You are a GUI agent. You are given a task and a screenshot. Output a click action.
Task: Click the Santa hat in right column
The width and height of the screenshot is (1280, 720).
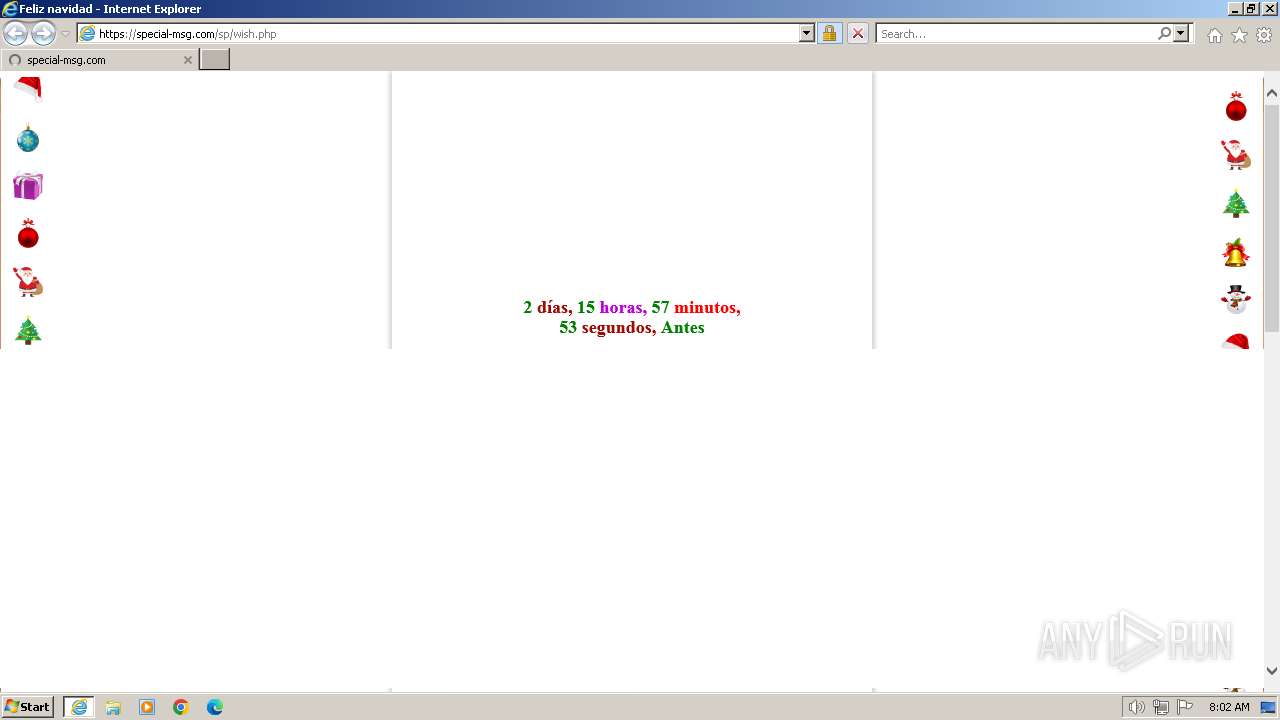pos(1236,341)
